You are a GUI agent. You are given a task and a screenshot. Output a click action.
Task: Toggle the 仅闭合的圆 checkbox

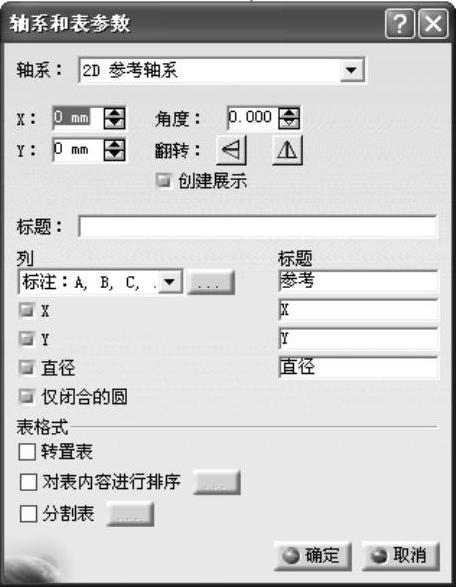coord(27,397)
